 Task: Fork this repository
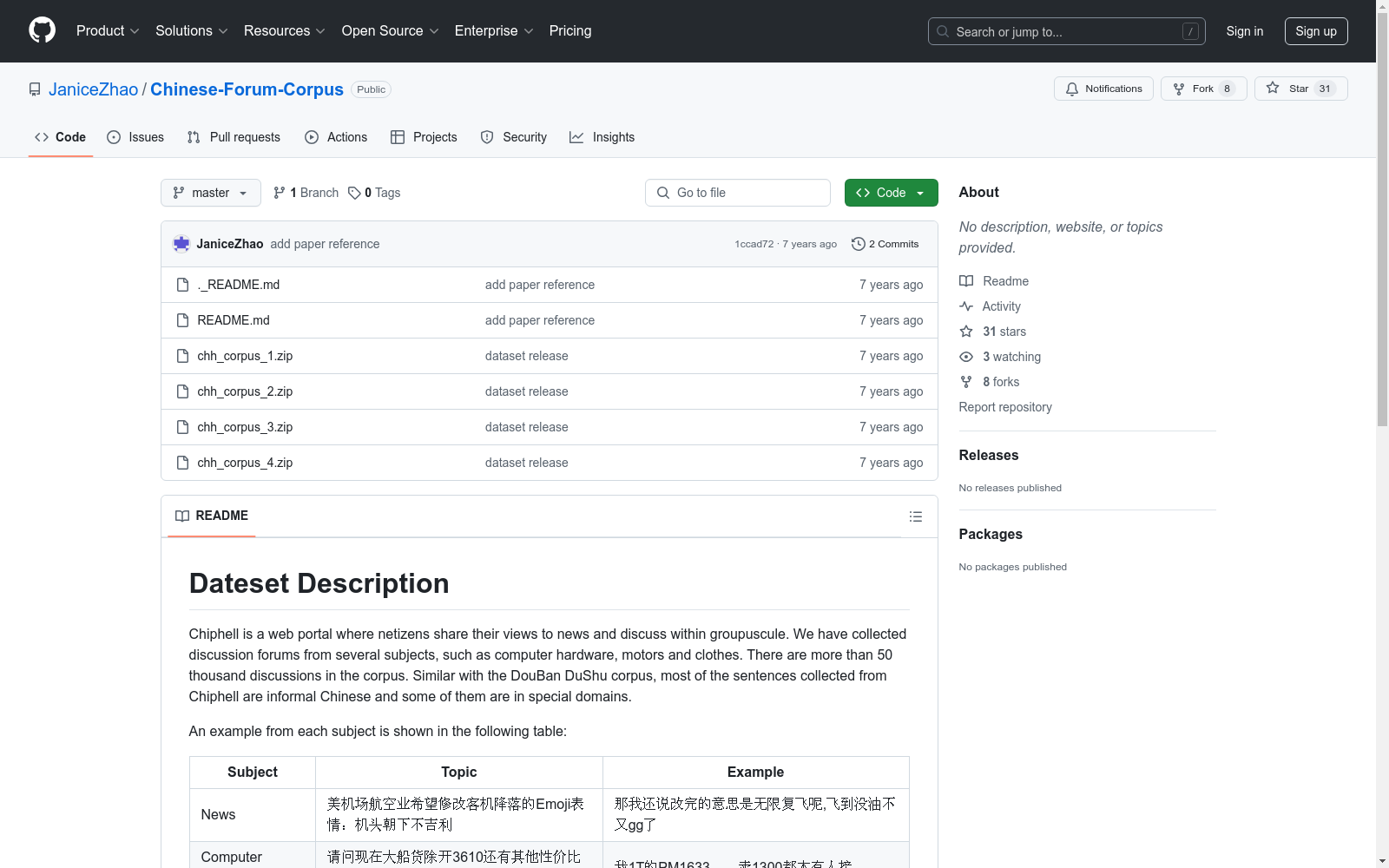(x=1203, y=89)
